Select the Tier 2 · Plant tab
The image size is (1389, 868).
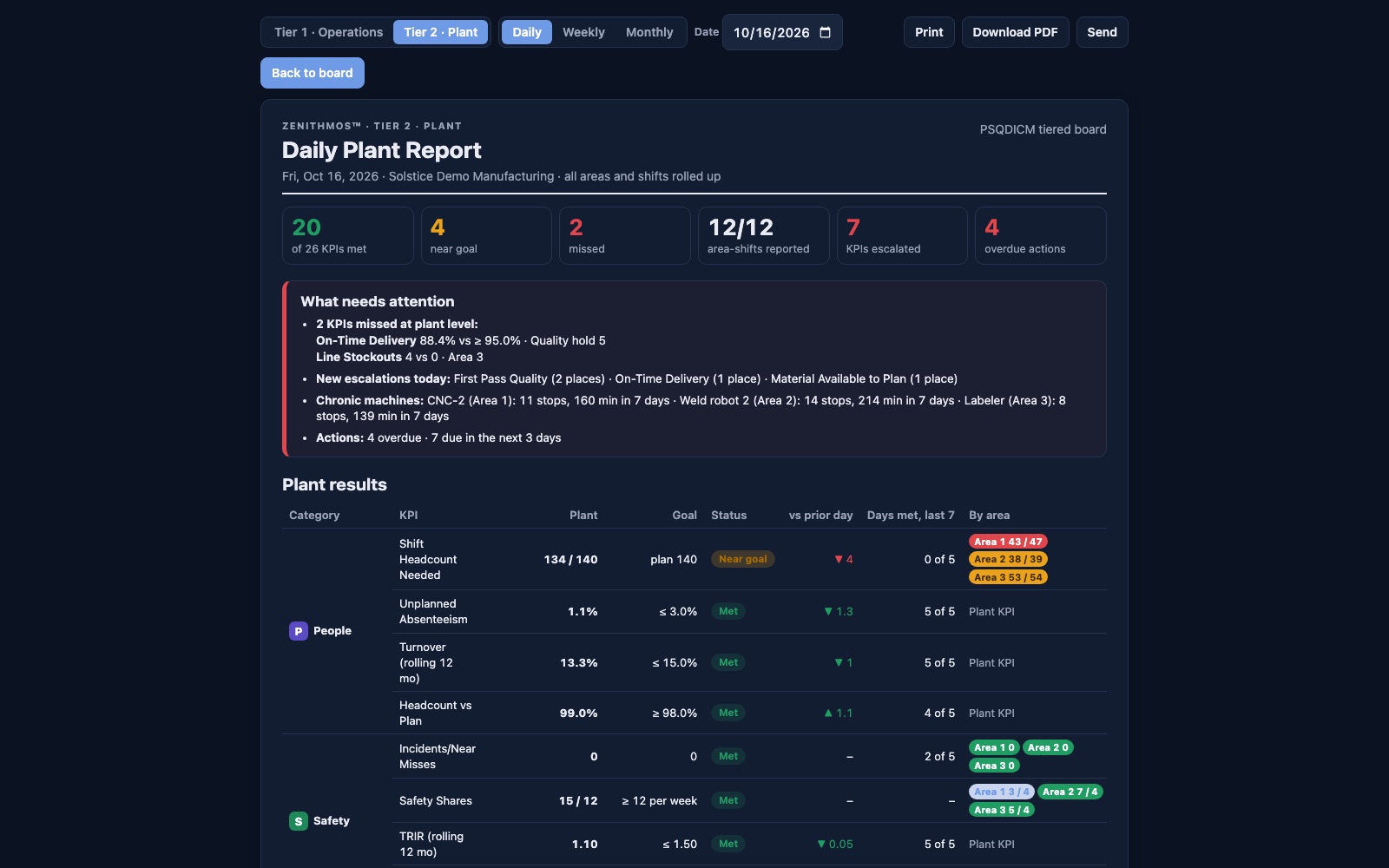[x=440, y=32]
